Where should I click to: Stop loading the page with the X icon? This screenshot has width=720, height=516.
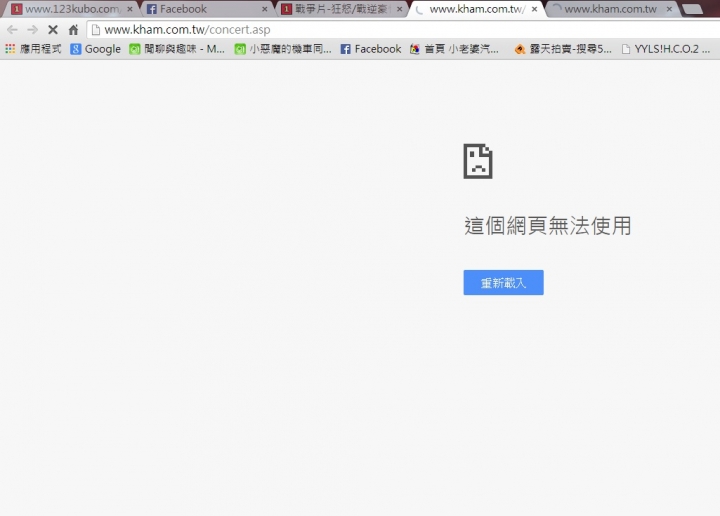pos(53,30)
